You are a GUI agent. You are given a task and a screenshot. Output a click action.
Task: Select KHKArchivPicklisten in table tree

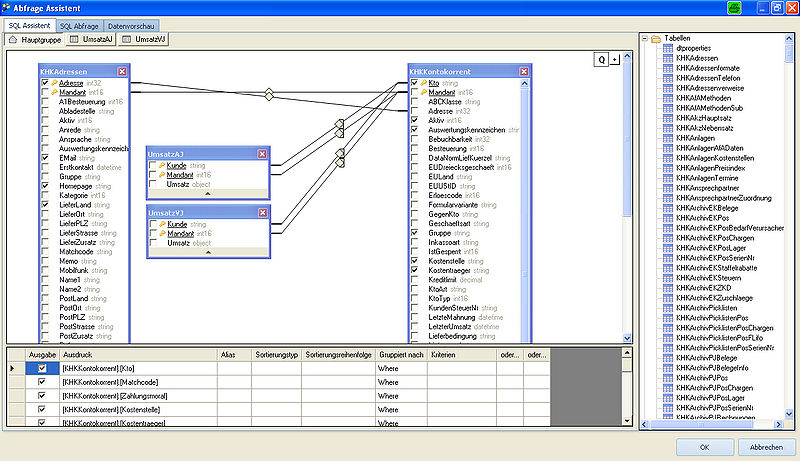point(707,308)
